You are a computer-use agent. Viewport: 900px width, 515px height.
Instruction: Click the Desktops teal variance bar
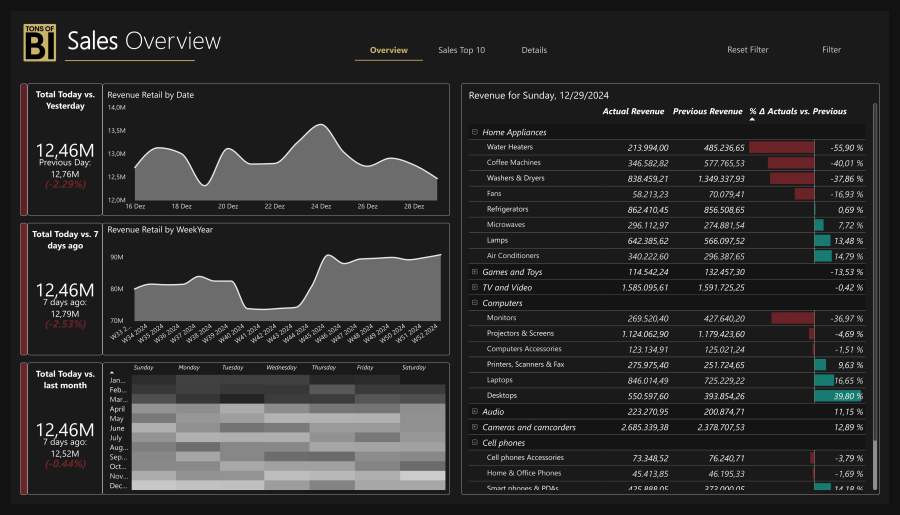pos(838,396)
